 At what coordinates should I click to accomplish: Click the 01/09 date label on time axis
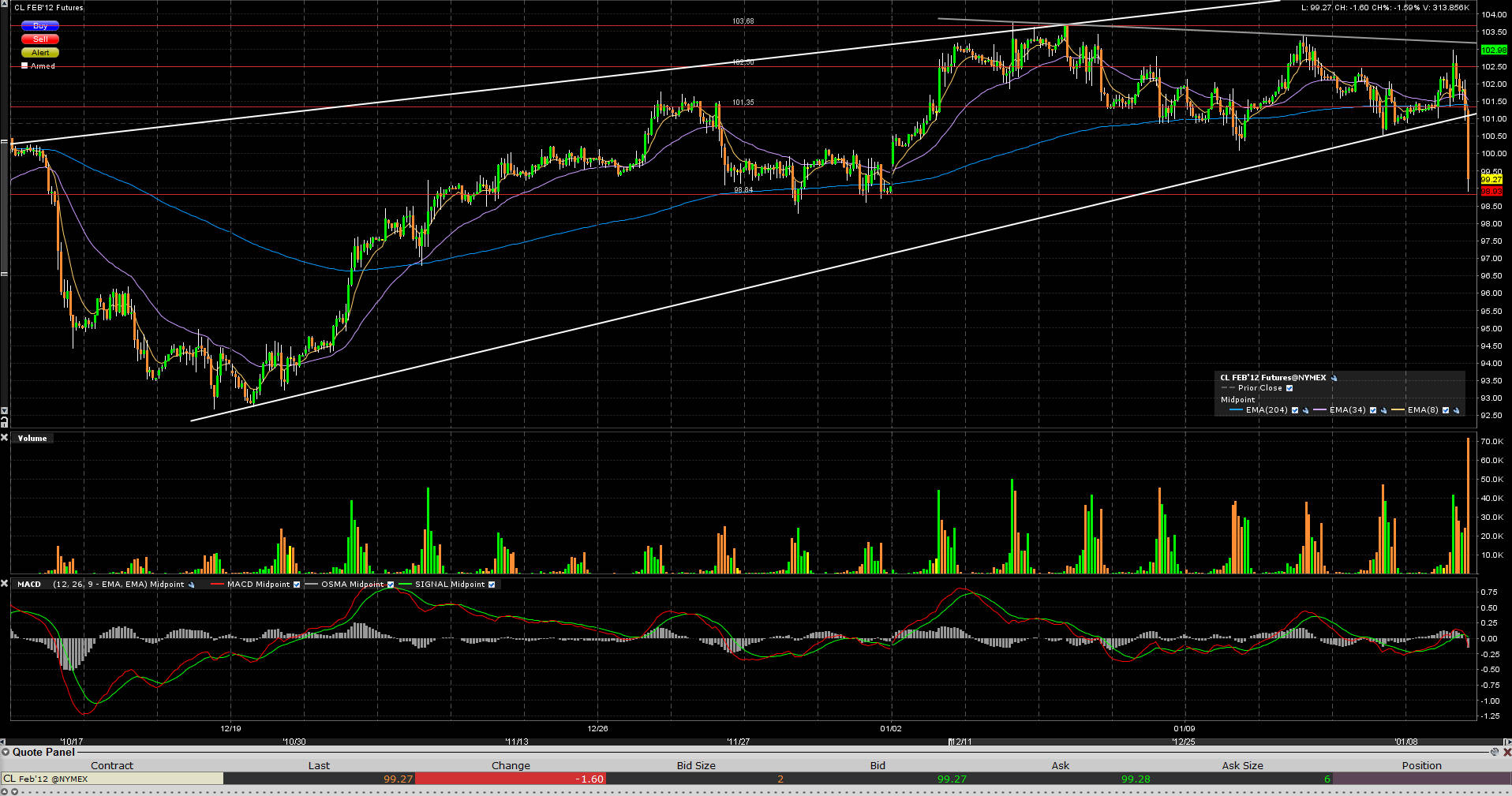[1184, 728]
